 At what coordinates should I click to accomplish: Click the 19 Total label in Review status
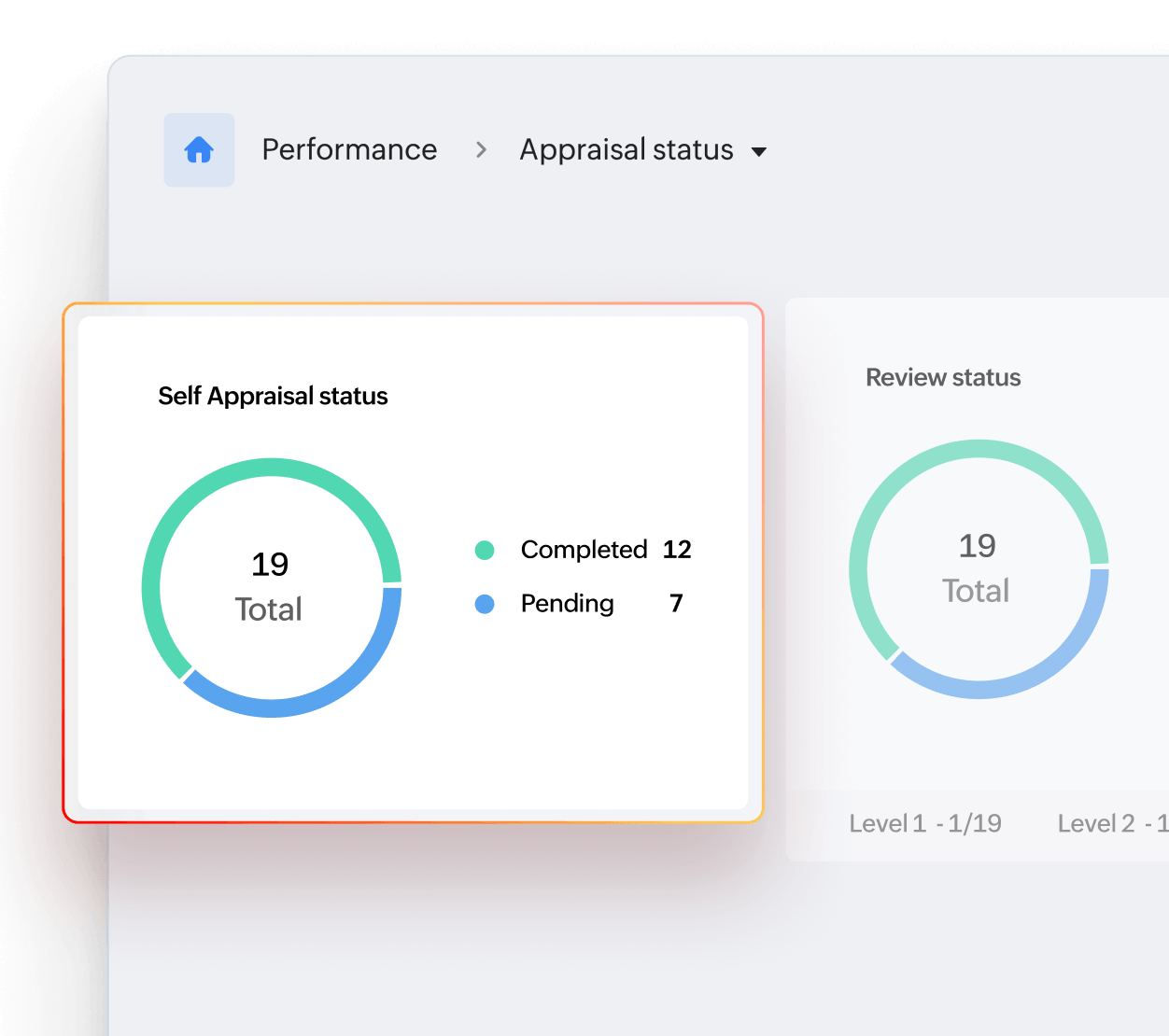[977, 567]
